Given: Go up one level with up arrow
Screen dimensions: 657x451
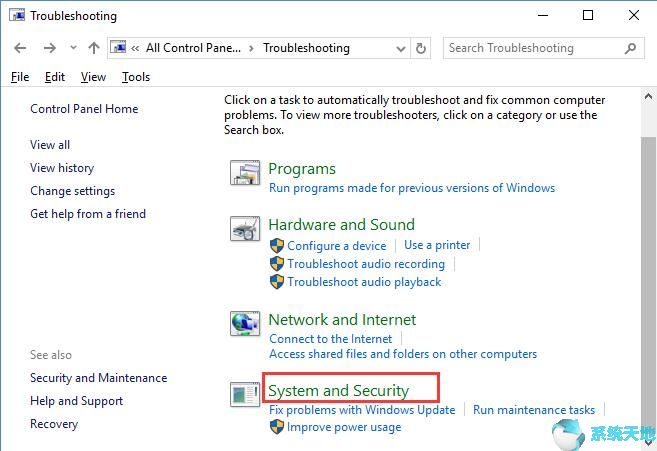Looking at the screenshot, I should pos(94,48).
